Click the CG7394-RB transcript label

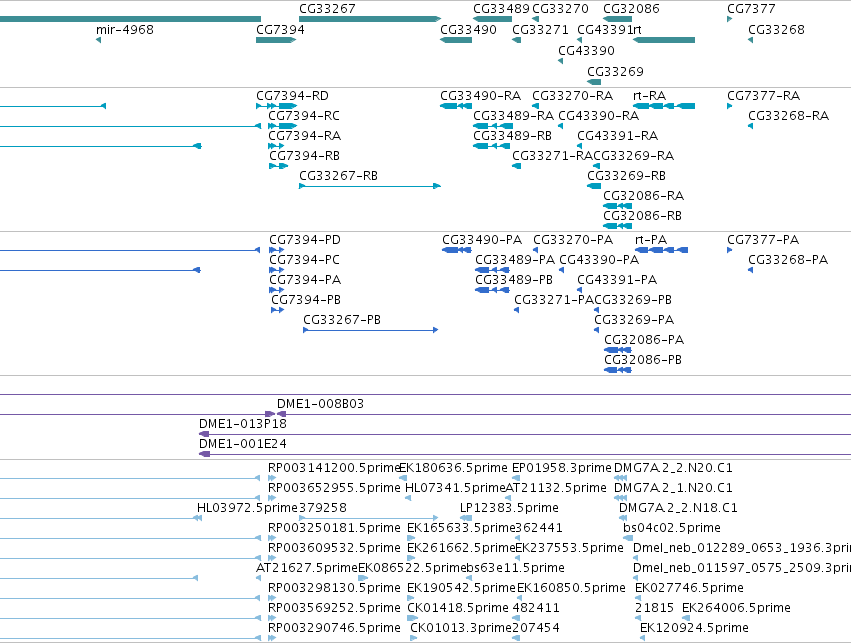[304, 156]
